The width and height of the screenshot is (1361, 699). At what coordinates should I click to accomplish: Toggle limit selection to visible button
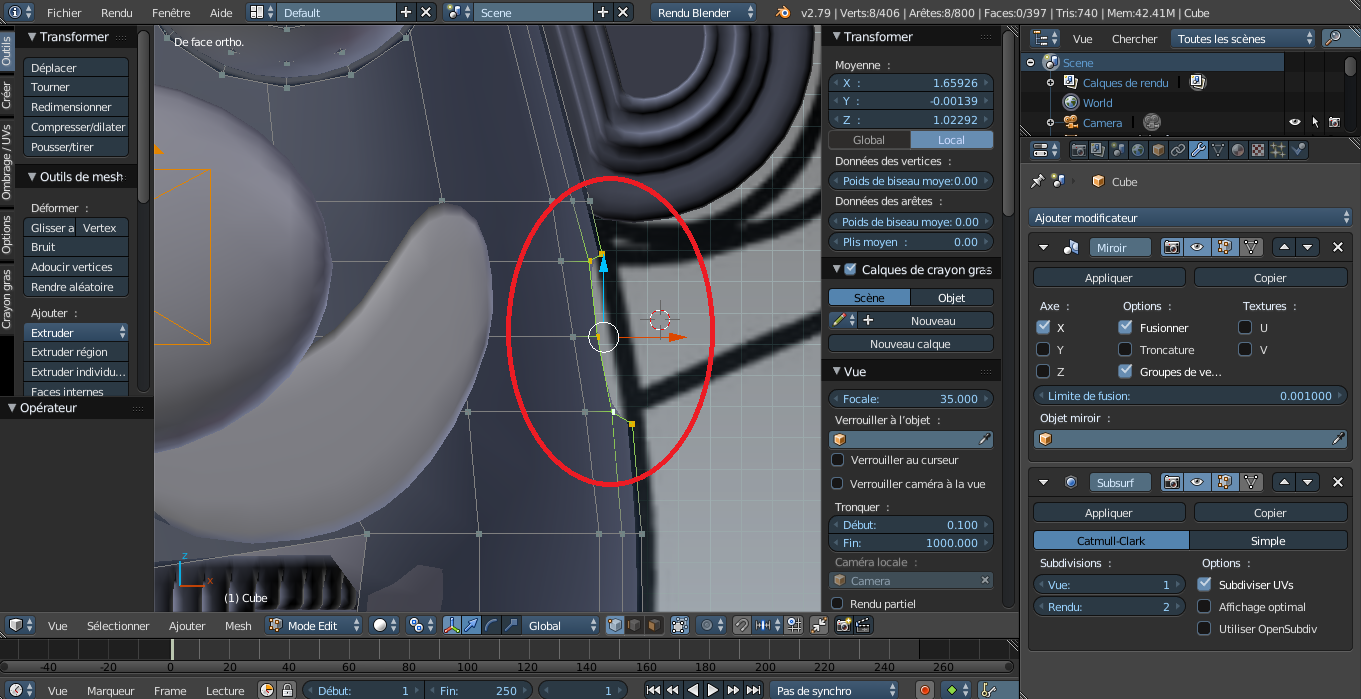pyautogui.click(x=680, y=625)
